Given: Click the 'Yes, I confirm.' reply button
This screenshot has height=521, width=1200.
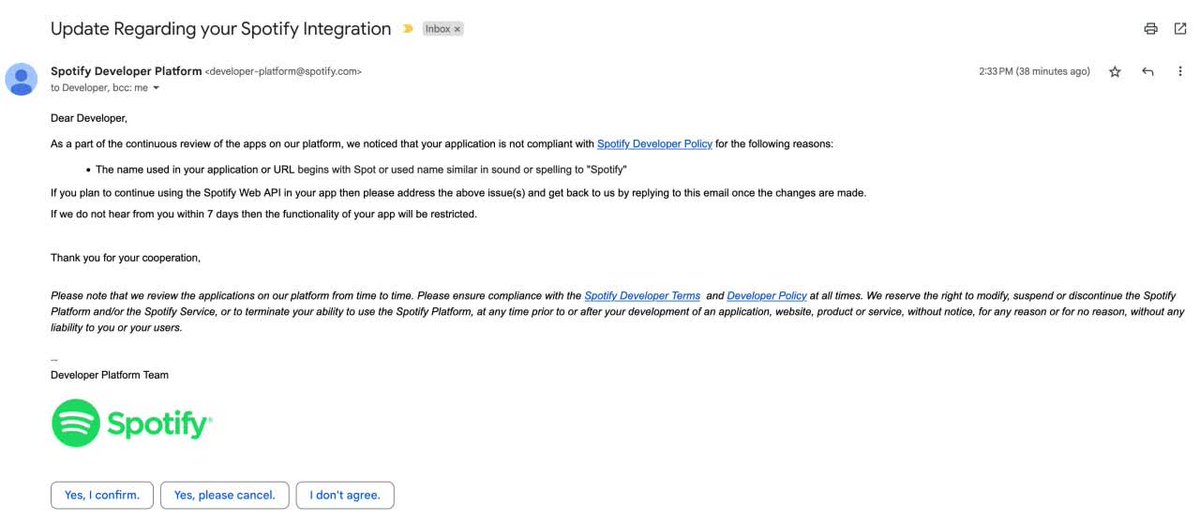Looking at the screenshot, I should [x=102, y=495].
